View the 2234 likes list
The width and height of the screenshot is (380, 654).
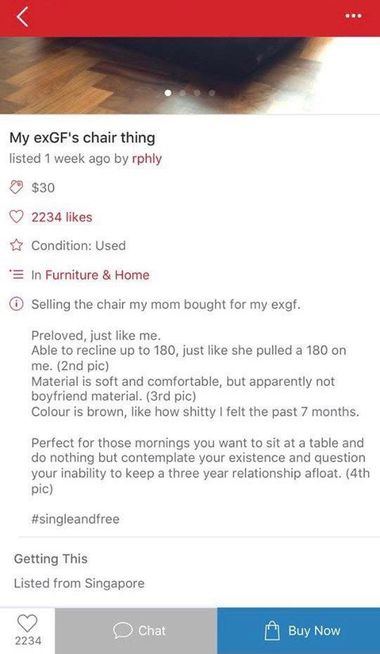62,217
